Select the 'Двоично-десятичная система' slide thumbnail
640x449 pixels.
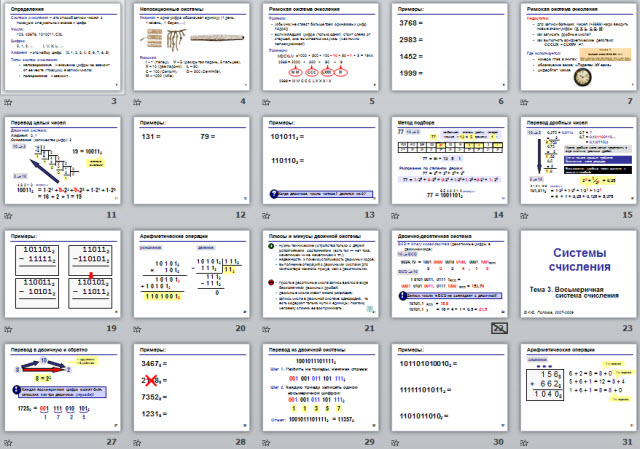[449, 272]
